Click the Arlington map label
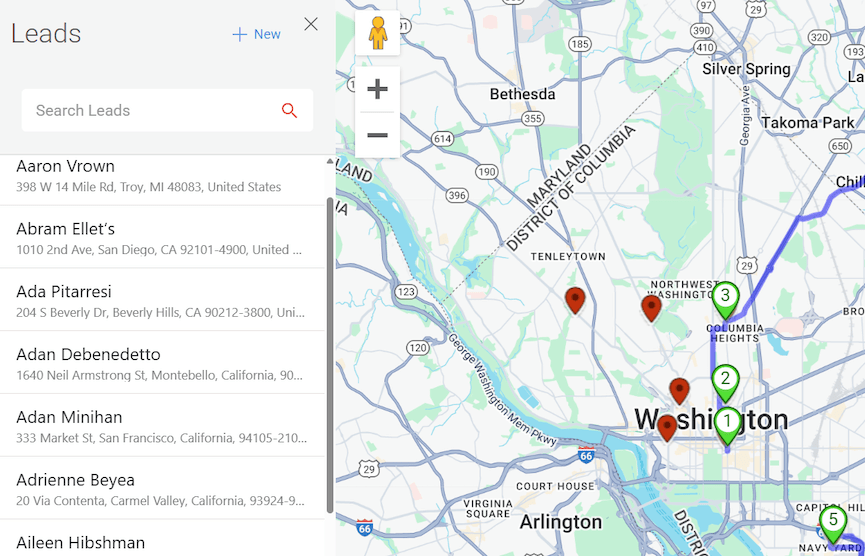This screenshot has height=556, width=865. (x=561, y=522)
